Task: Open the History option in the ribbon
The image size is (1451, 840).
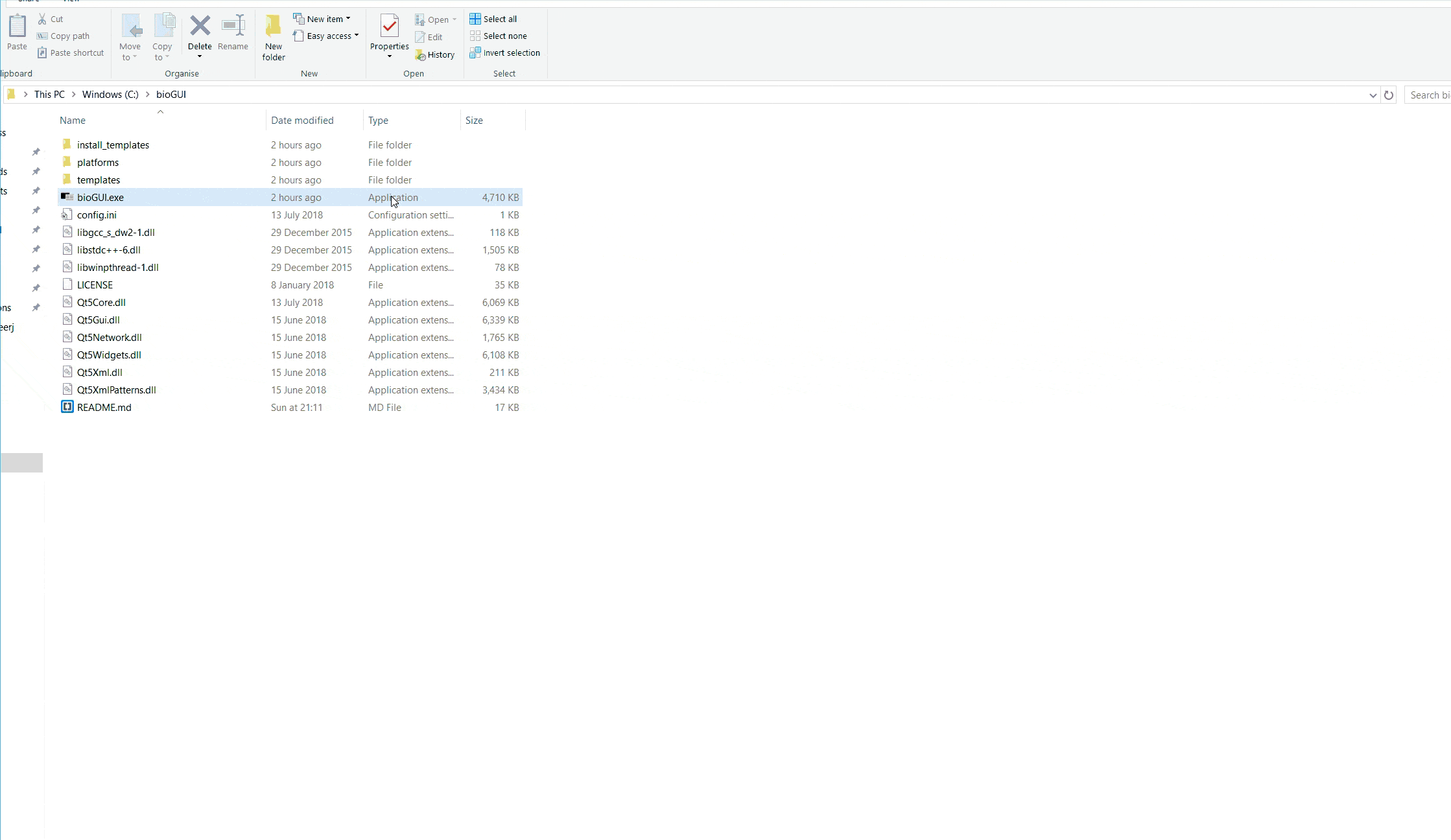Action: 435,55
